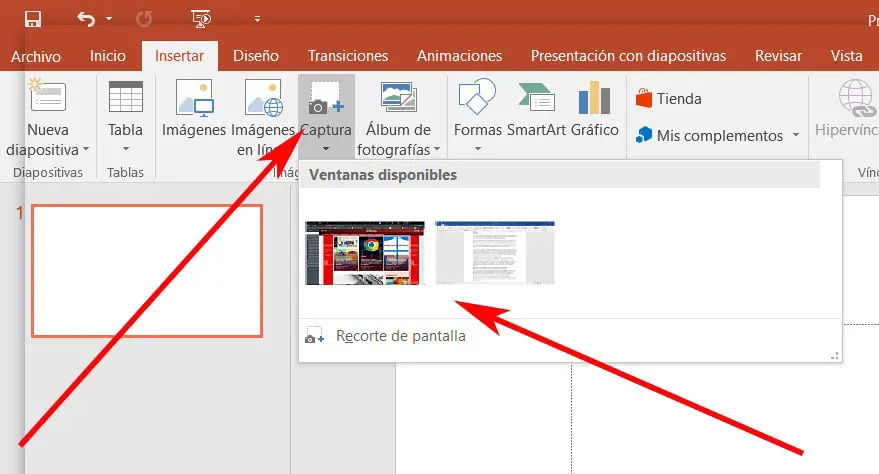This screenshot has width=879, height=474.
Task: Click the Tablas group label
Action: pyautogui.click(x=126, y=173)
